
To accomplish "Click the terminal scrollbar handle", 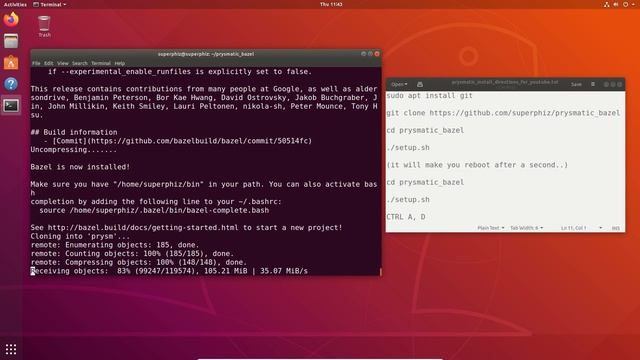I will (x=380, y=271).
